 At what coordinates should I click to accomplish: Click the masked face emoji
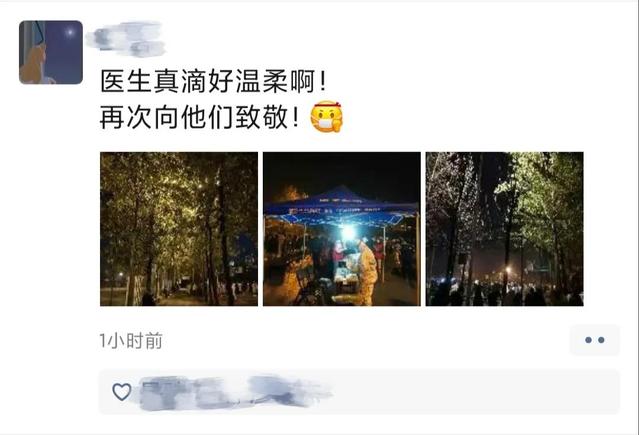[x=327, y=117]
